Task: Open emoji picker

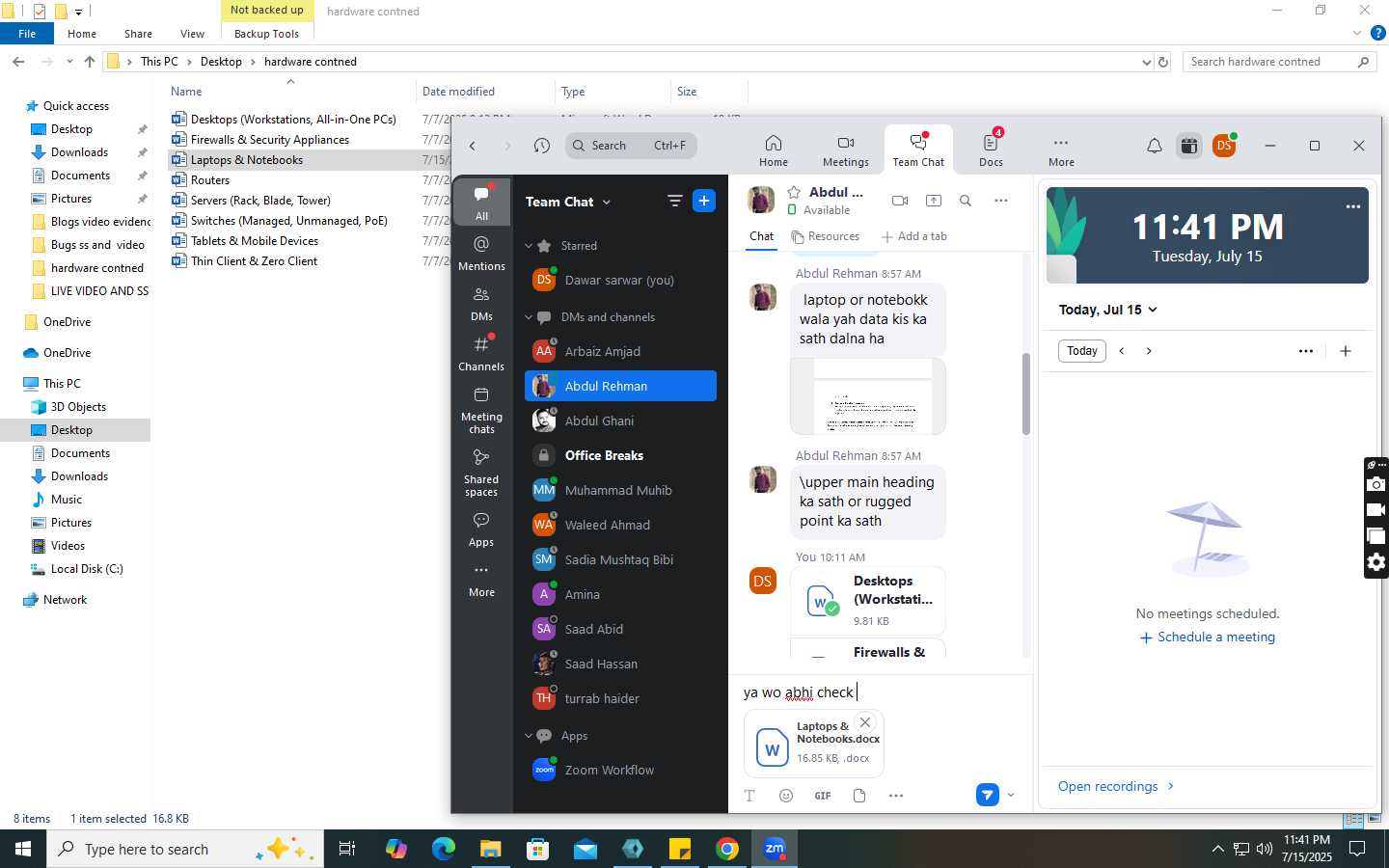Action: tap(786, 796)
